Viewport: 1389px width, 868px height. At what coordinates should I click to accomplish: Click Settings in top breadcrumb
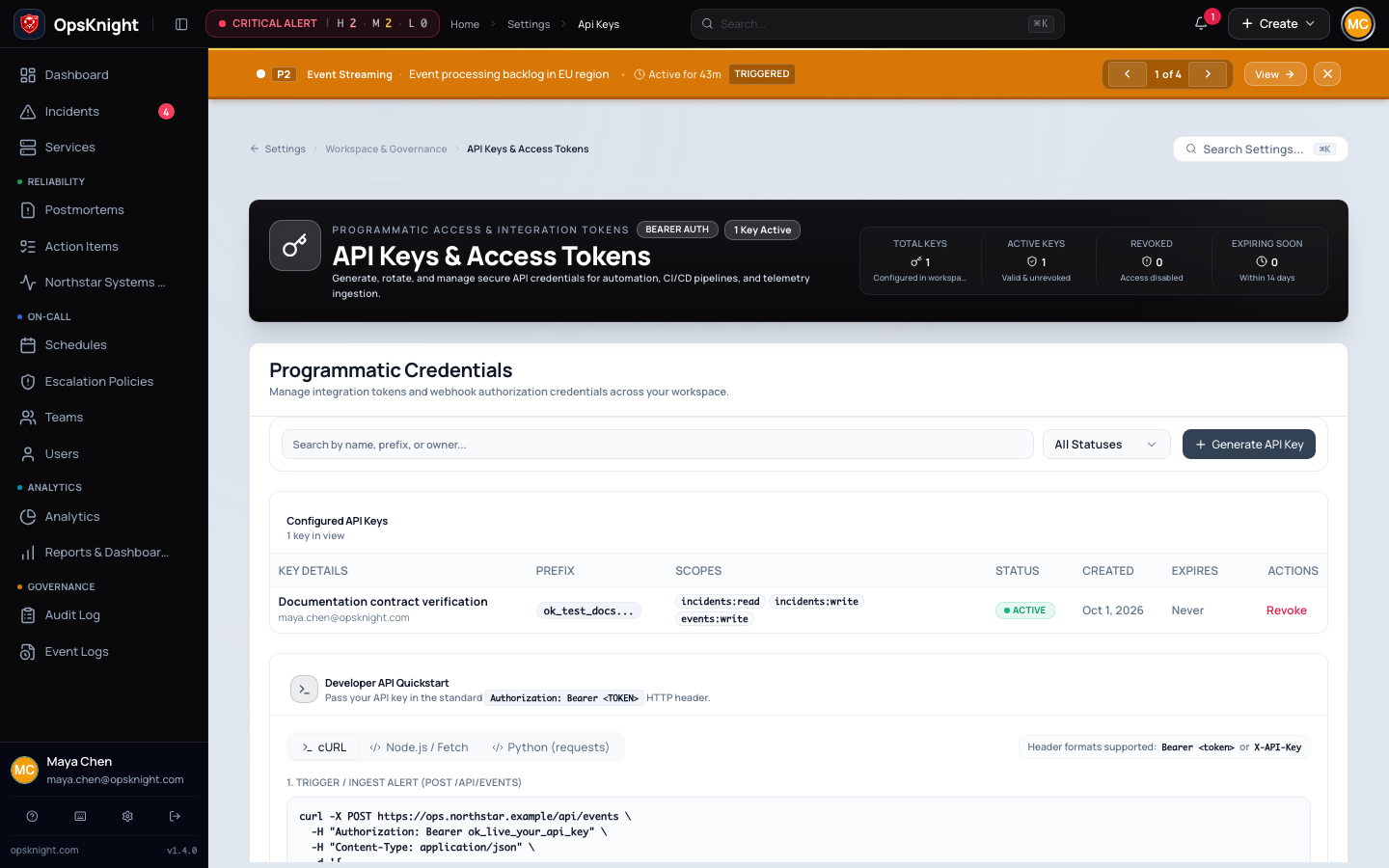pos(529,24)
